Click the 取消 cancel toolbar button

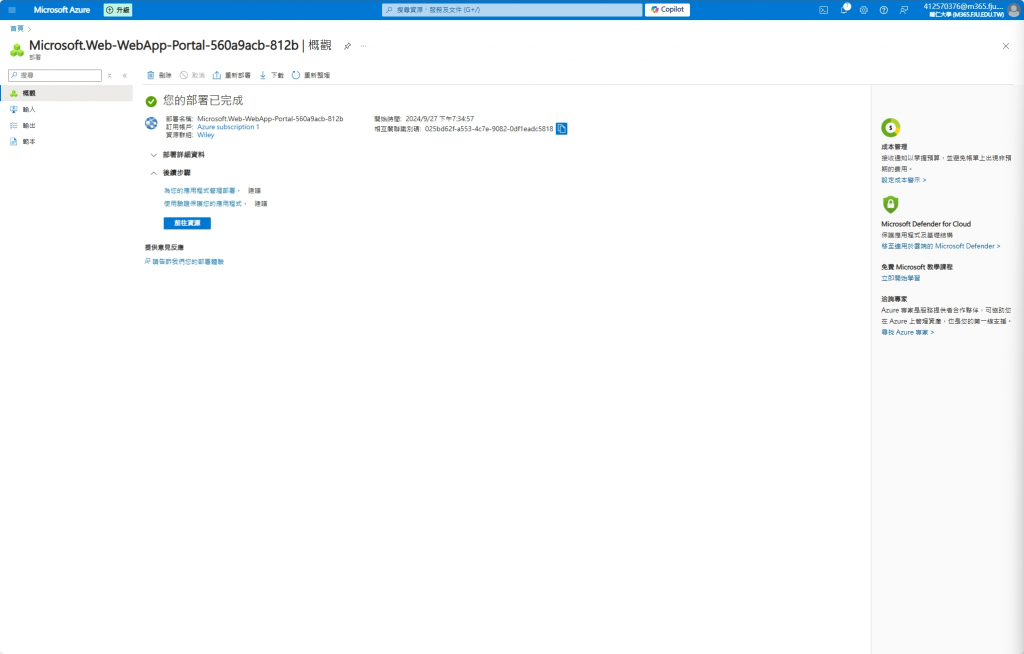[192, 75]
